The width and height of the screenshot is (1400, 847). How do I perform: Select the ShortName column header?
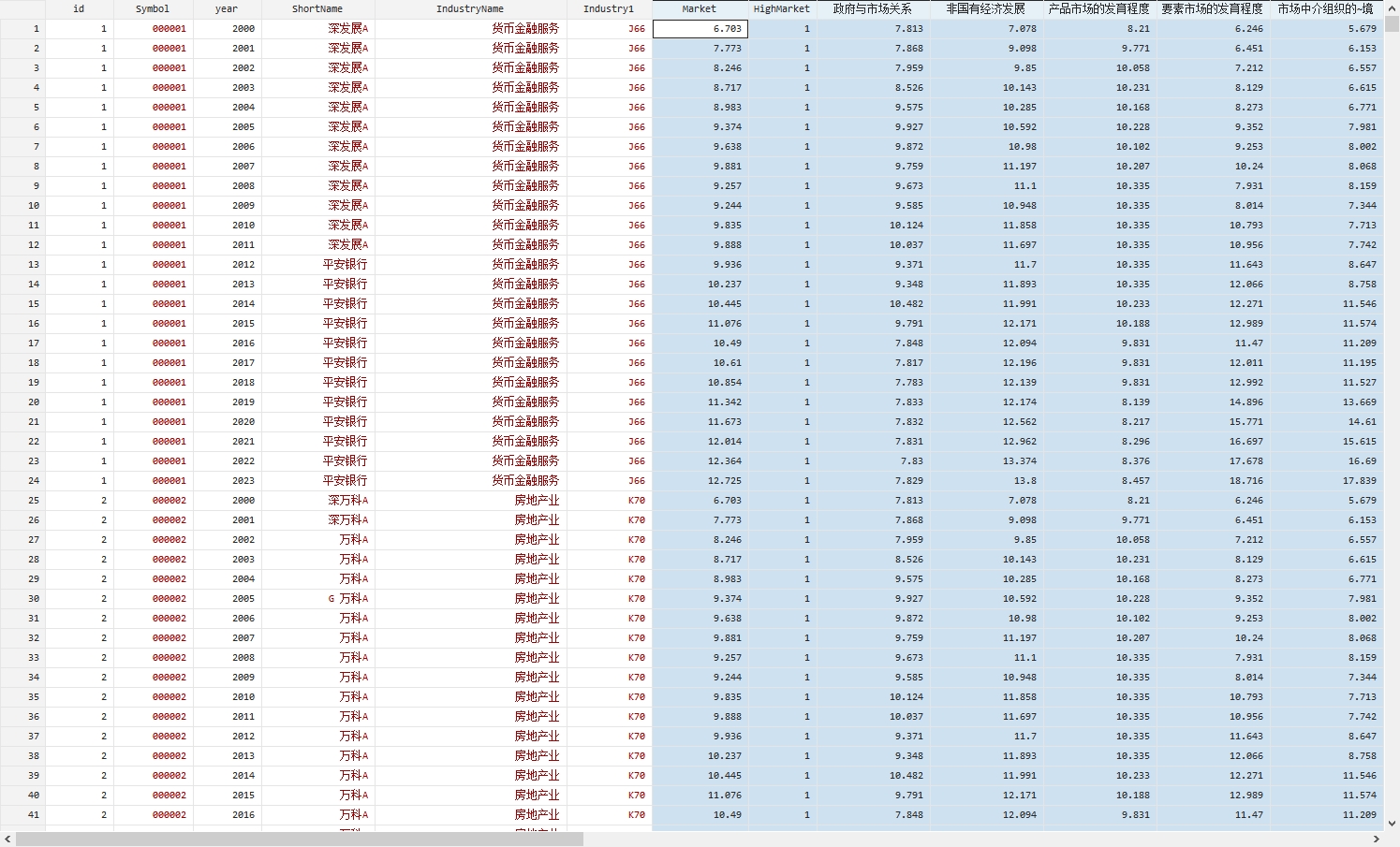pos(317,9)
